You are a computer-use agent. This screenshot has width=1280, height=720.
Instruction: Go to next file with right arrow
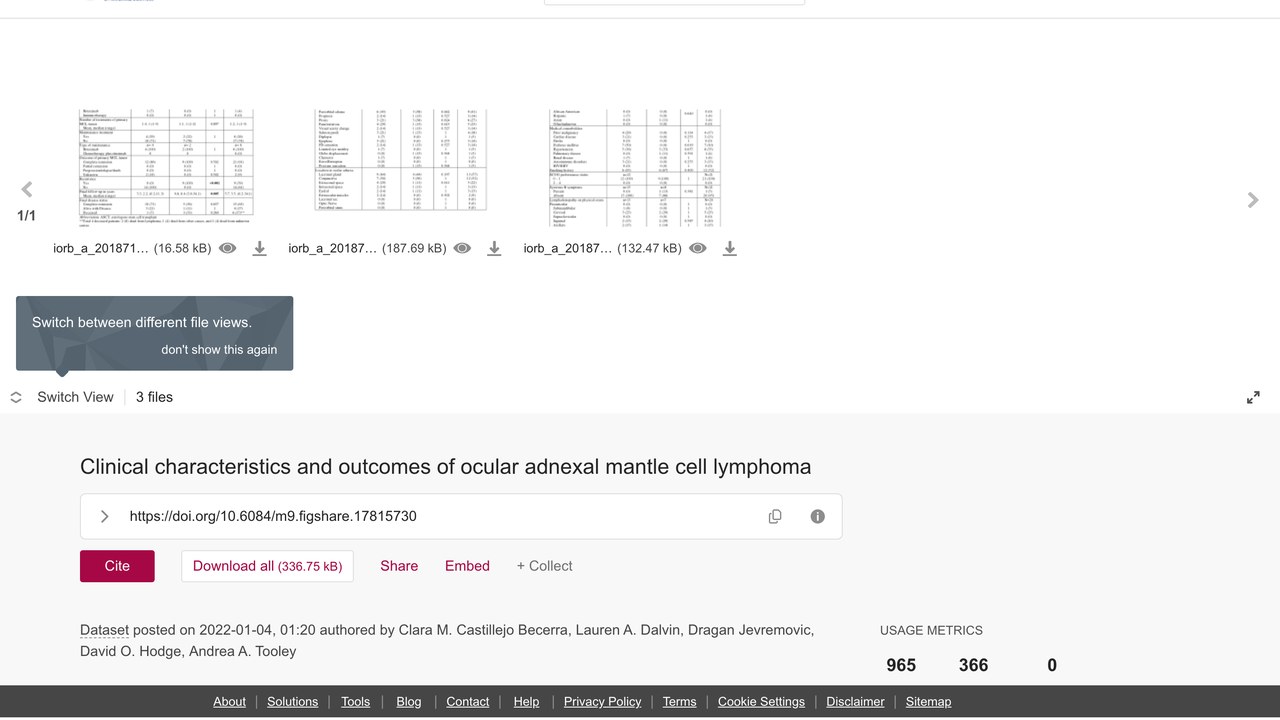[x=1253, y=200]
